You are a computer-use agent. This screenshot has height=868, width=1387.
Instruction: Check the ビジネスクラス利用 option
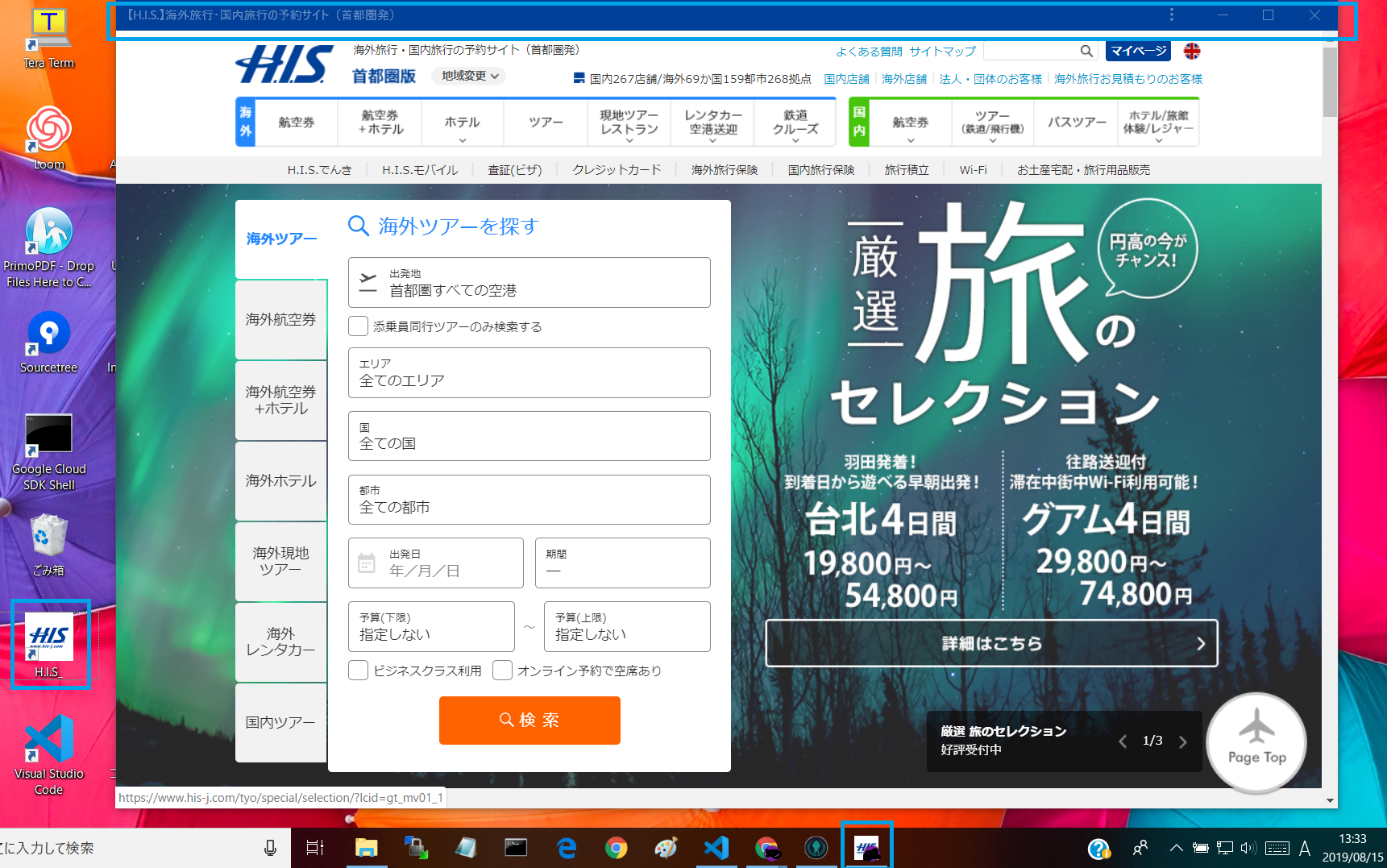tap(358, 670)
